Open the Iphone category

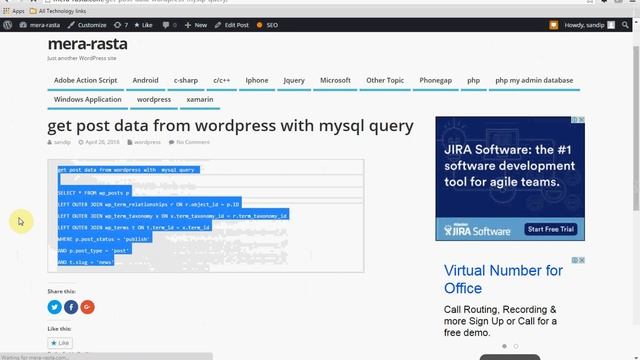(257, 80)
